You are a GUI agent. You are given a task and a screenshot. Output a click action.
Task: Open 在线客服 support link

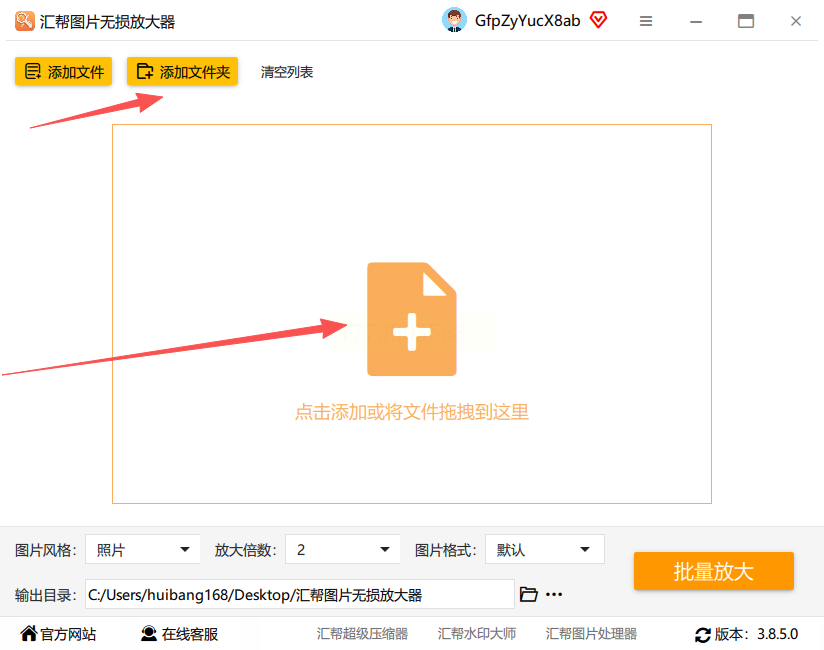coord(179,634)
